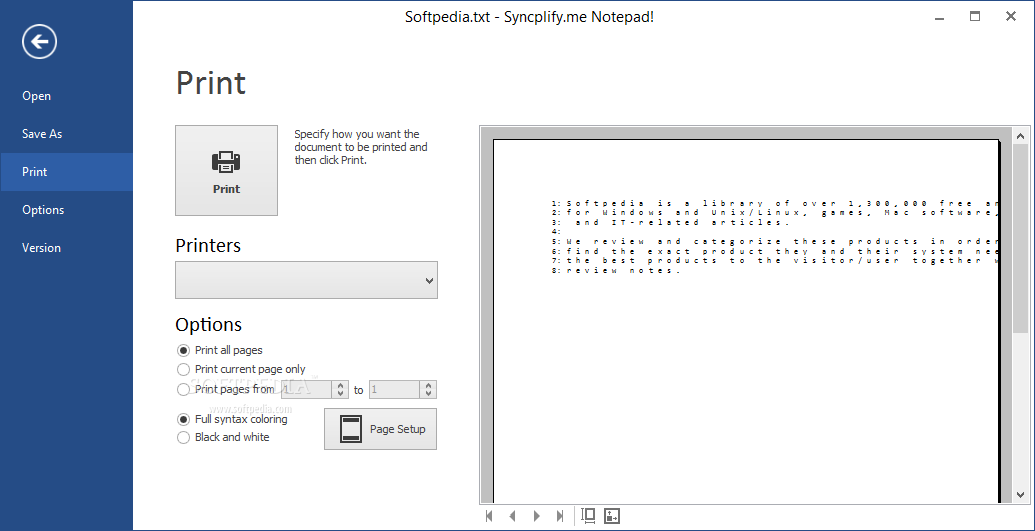The width and height of the screenshot is (1035, 531).
Task: Click the large Print button
Action: click(226, 170)
